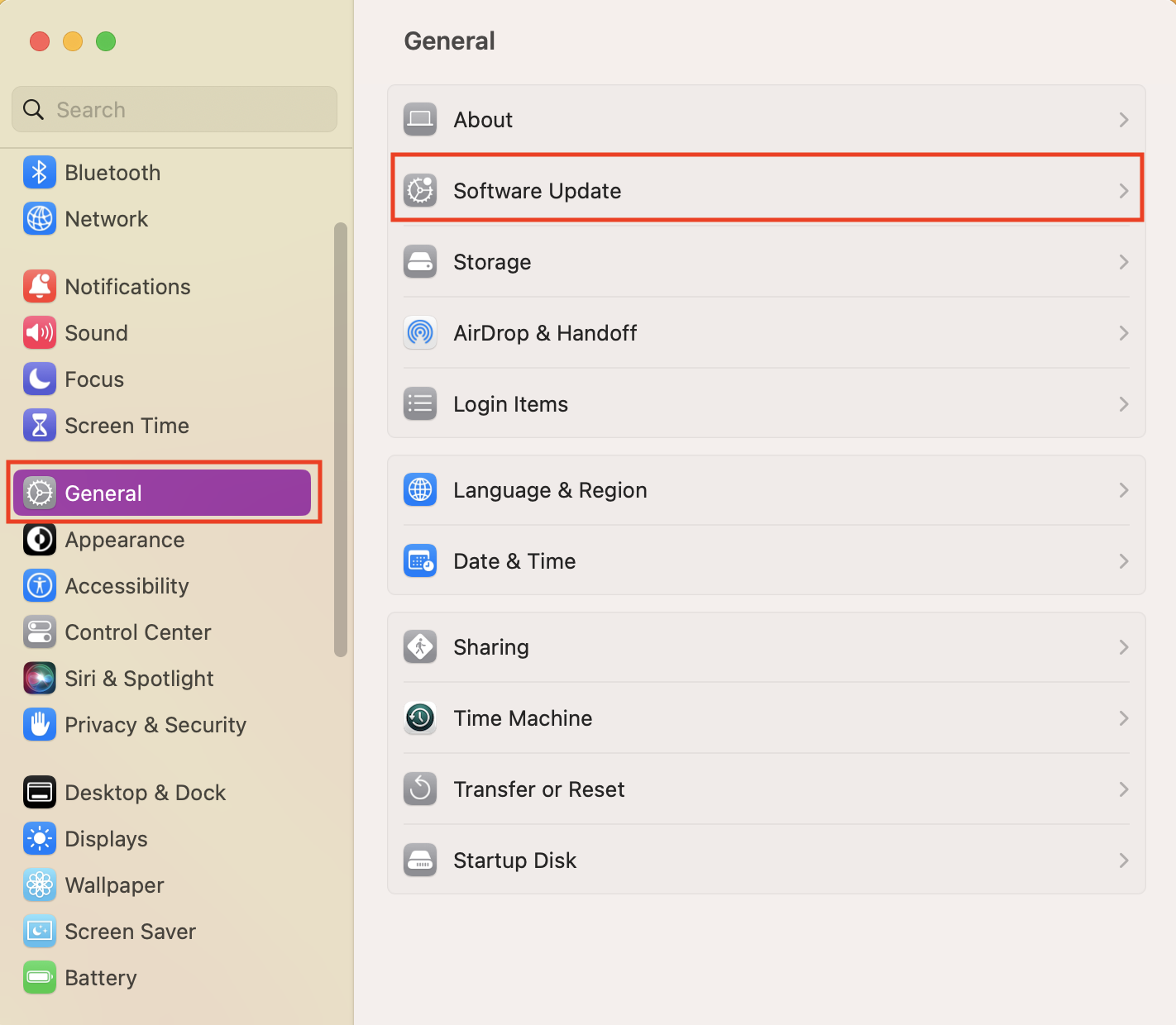This screenshot has height=1025, width=1176.
Task: Select the Bluetooth icon in the sidebar
Action: click(x=39, y=172)
